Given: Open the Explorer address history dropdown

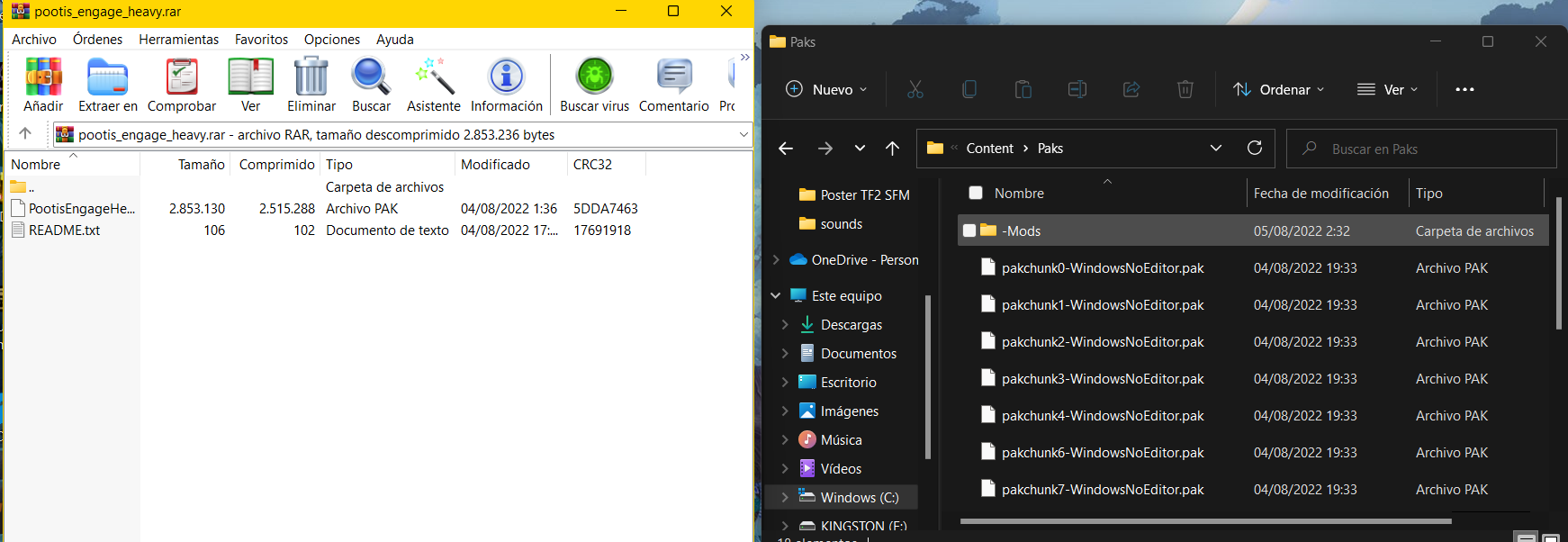Looking at the screenshot, I should [1216, 148].
